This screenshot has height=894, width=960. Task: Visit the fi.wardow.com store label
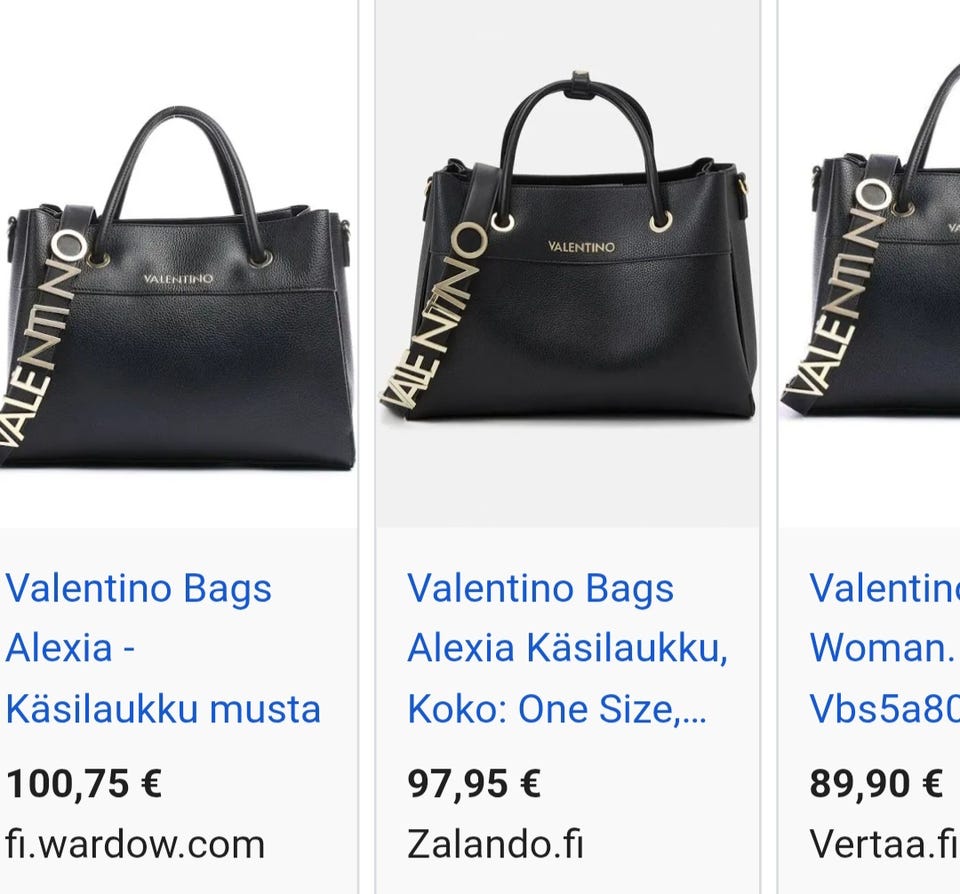pos(135,844)
